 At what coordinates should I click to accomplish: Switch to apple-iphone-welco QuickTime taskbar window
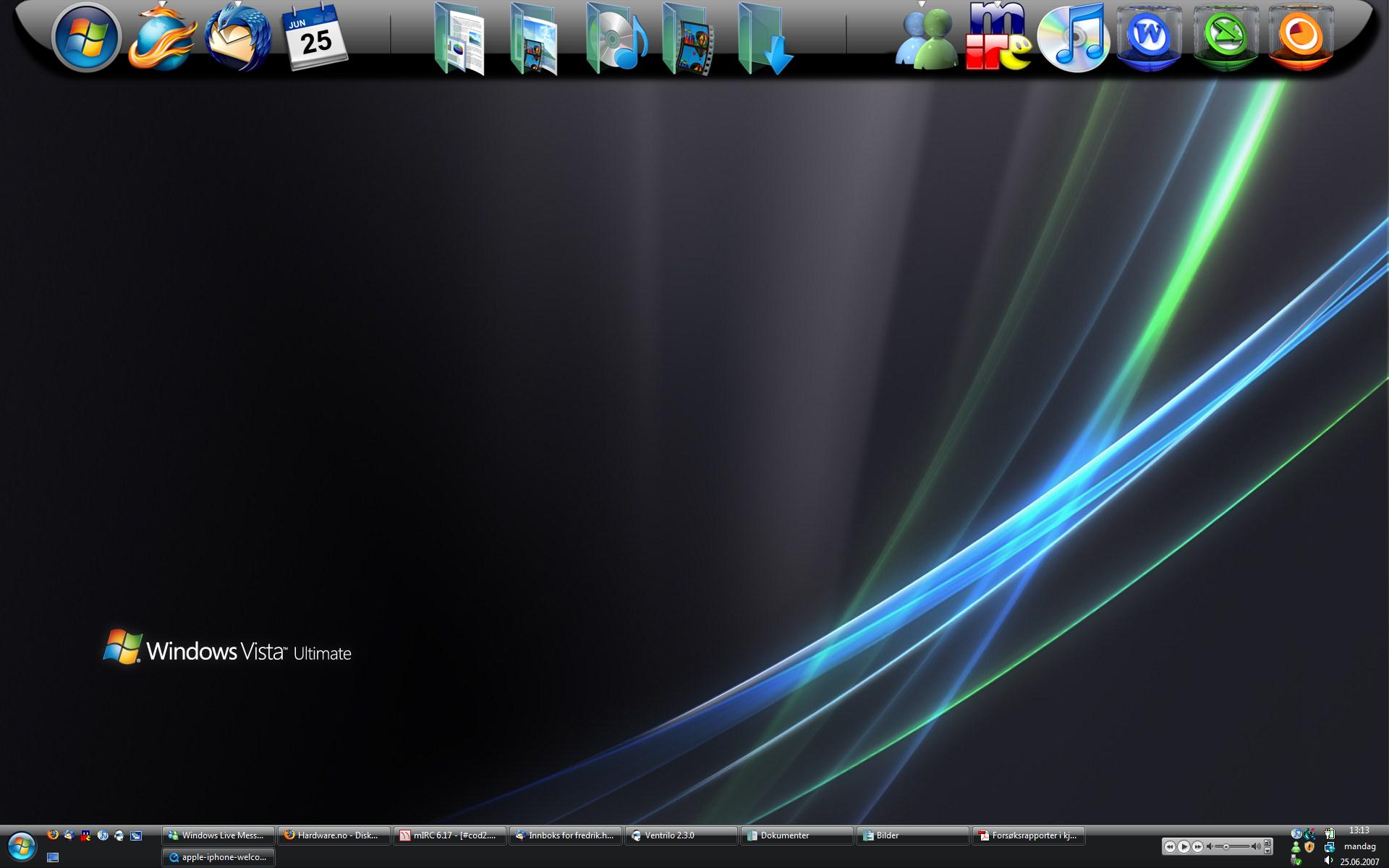click(x=218, y=857)
